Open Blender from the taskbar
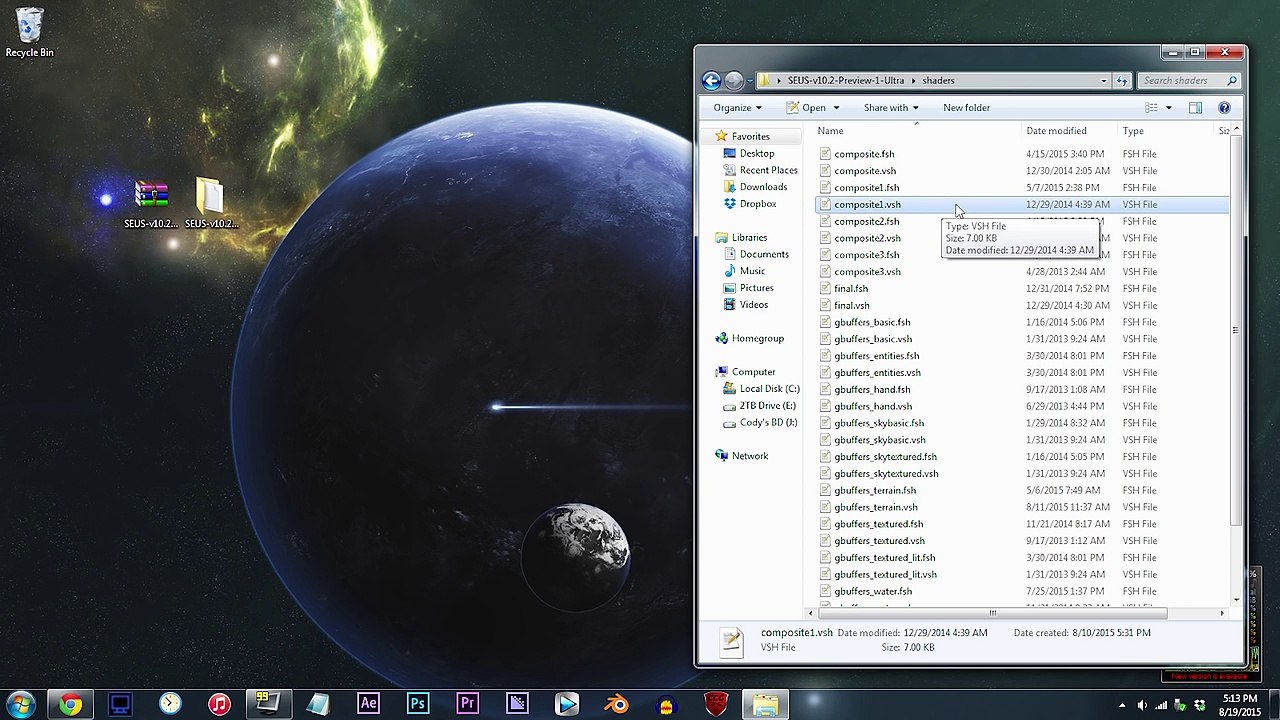 click(617, 705)
